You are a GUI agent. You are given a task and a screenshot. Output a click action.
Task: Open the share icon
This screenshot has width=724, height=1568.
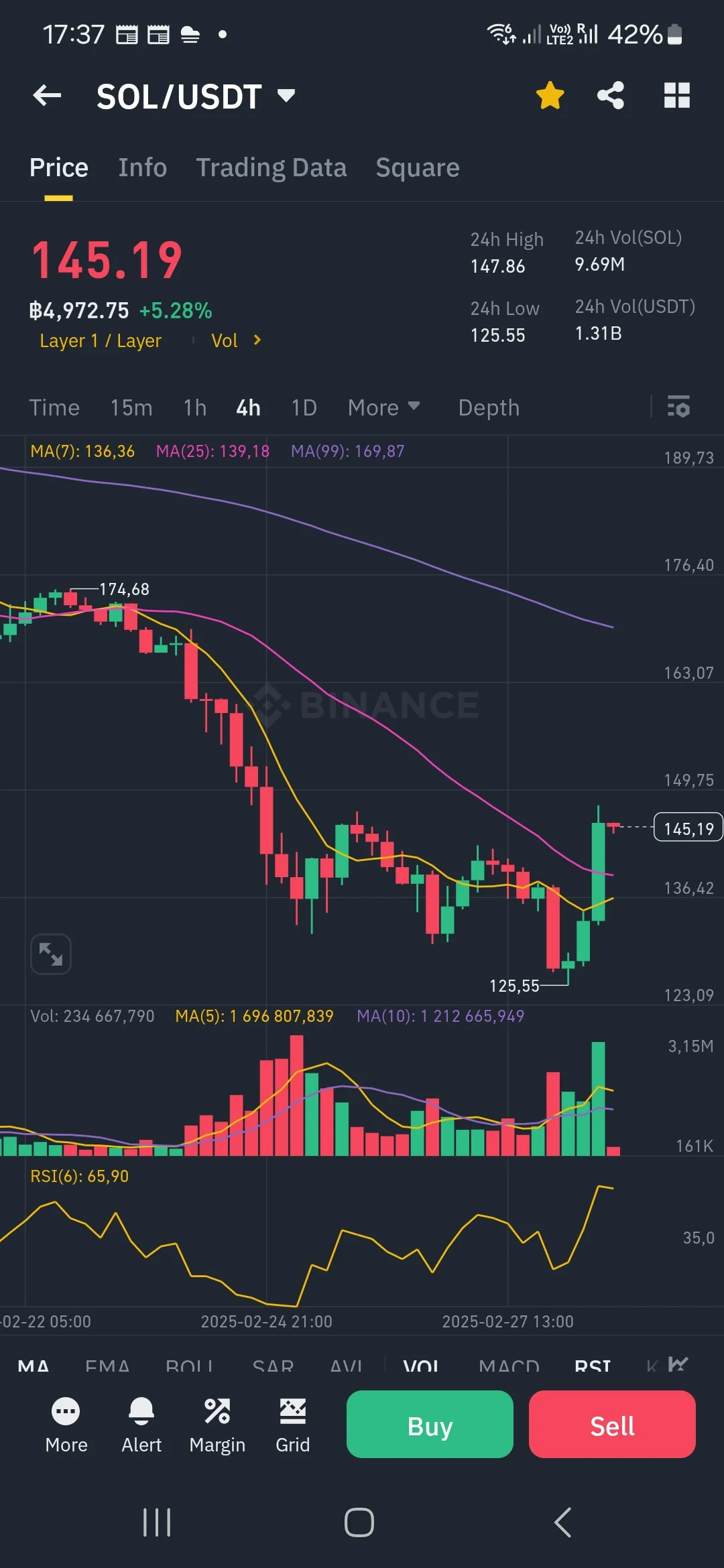[x=611, y=95]
